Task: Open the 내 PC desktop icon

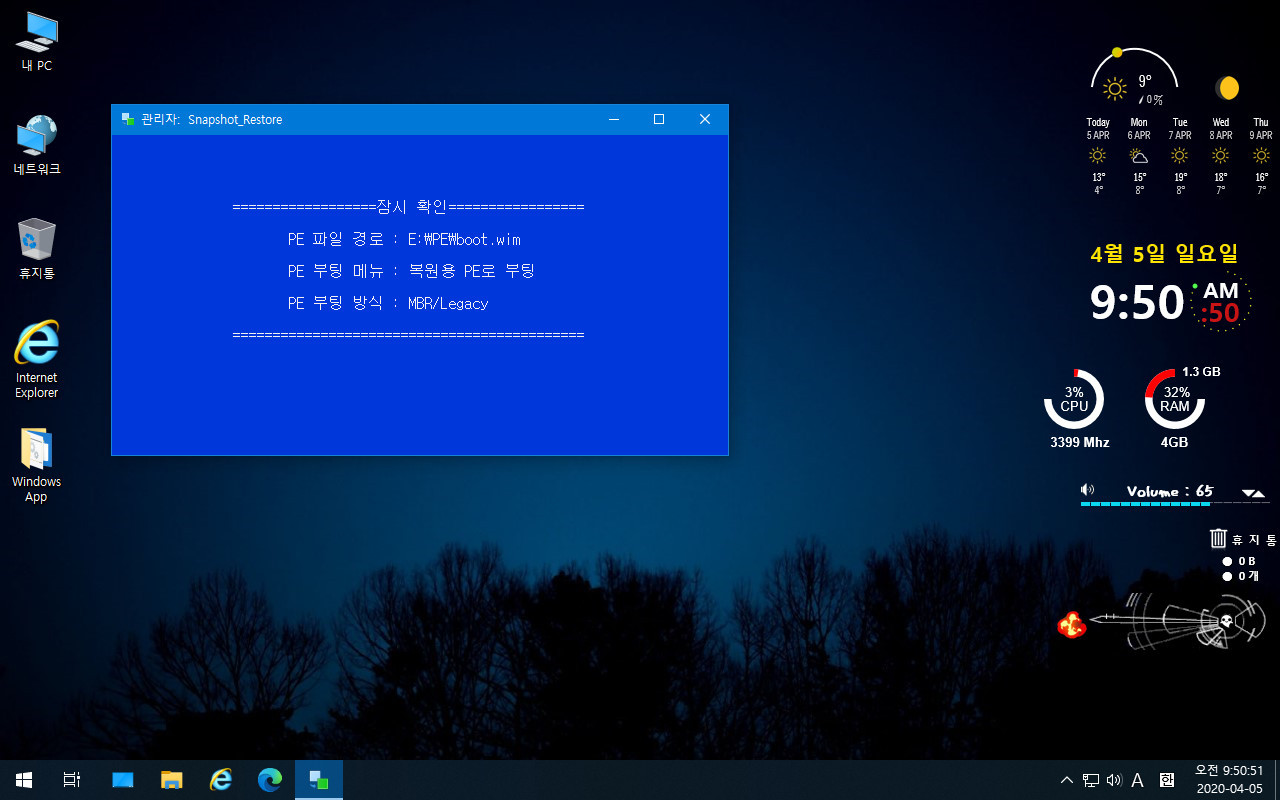Action: pyautogui.click(x=37, y=42)
